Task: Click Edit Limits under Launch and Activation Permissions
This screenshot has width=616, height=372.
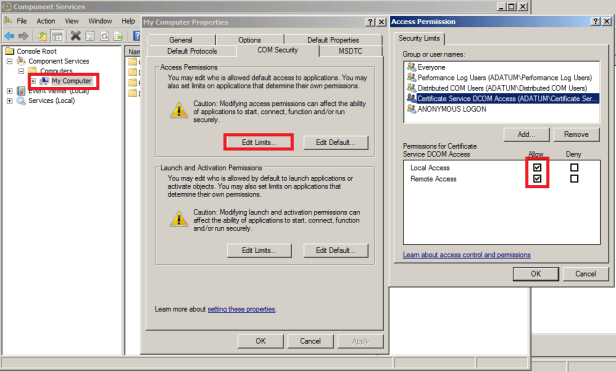Action: click(x=259, y=250)
